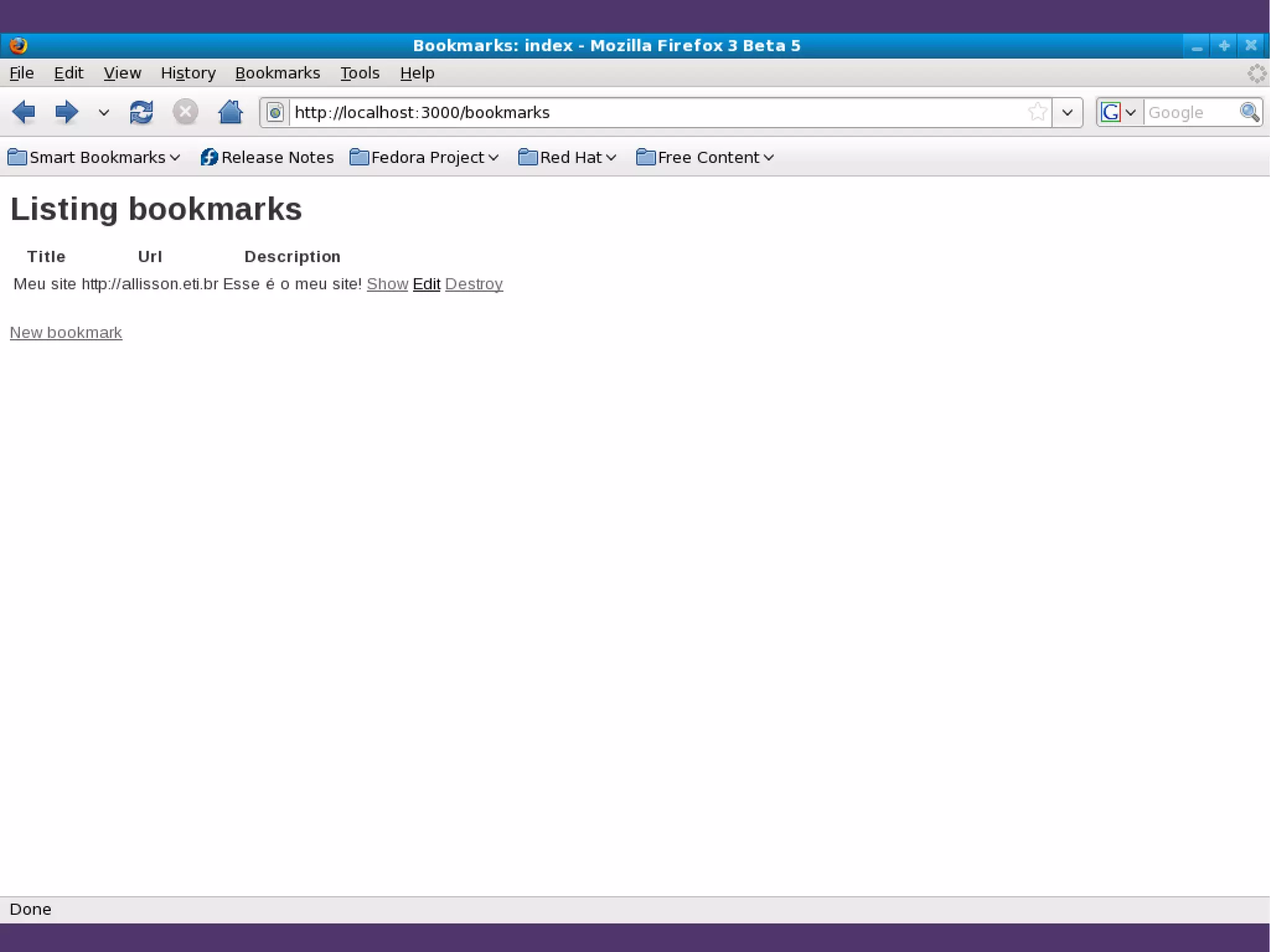Click the 'Meu site' title cell
Viewport: 1270px width, 952px height.
[45, 284]
